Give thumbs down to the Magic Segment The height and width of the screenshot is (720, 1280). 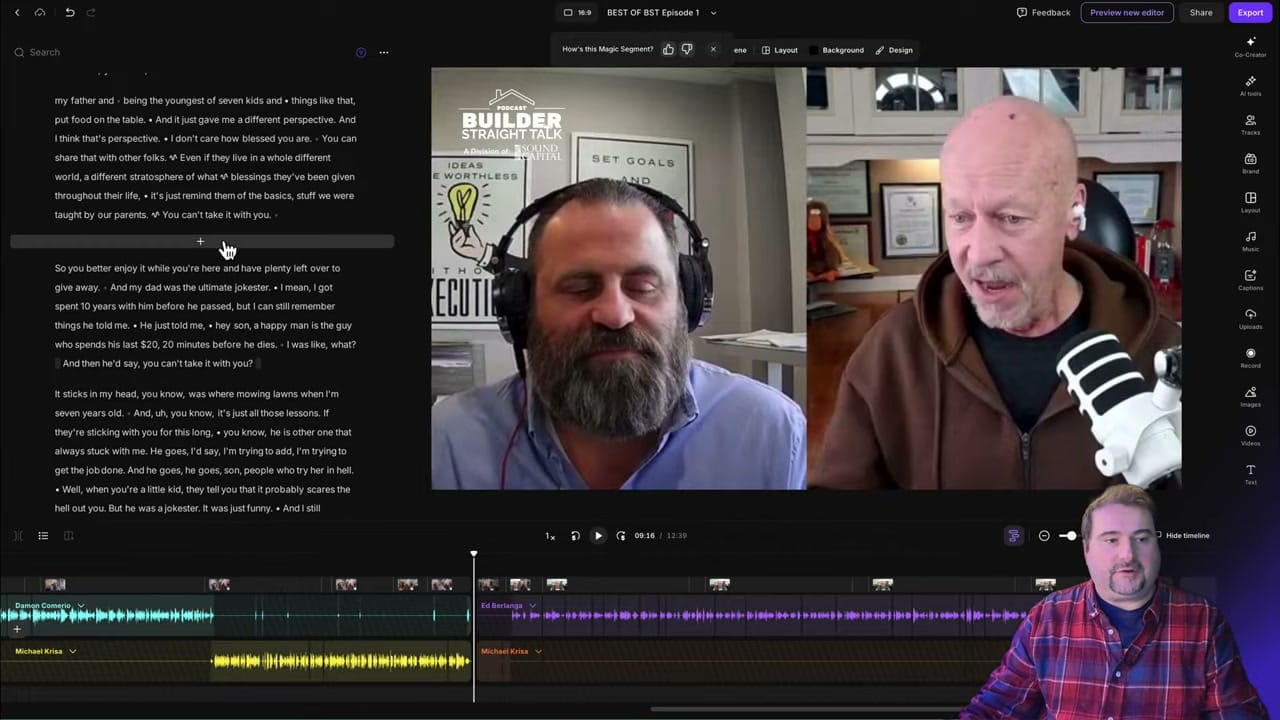point(687,49)
